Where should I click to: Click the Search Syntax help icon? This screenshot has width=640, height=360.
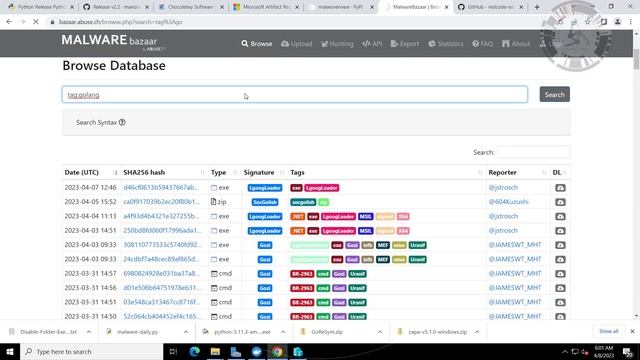(122, 122)
